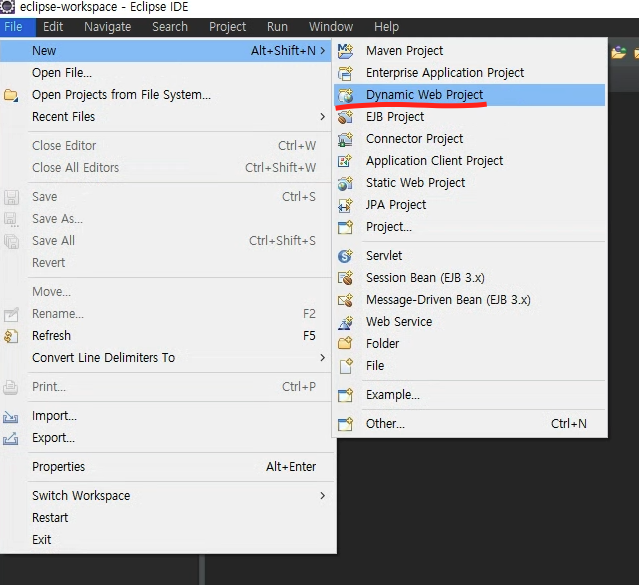Click the Application Client Project icon
The height and width of the screenshot is (585, 639).
click(x=345, y=161)
